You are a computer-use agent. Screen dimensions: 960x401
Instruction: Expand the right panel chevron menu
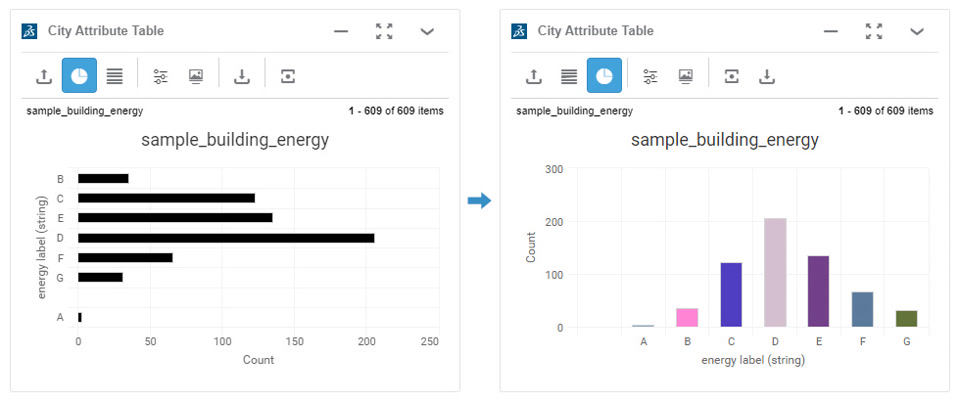917,31
